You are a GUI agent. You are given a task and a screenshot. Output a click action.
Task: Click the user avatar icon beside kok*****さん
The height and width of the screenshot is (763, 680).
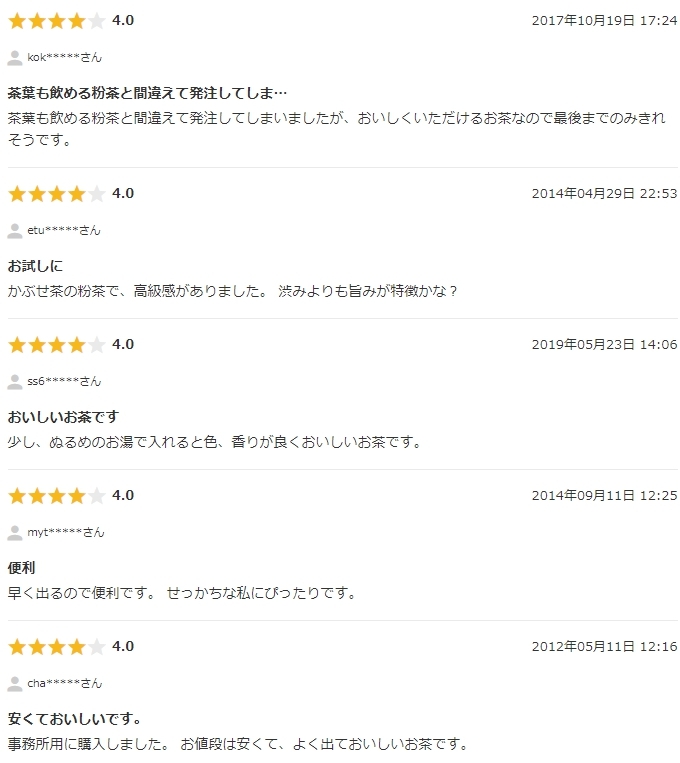[x=15, y=58]
